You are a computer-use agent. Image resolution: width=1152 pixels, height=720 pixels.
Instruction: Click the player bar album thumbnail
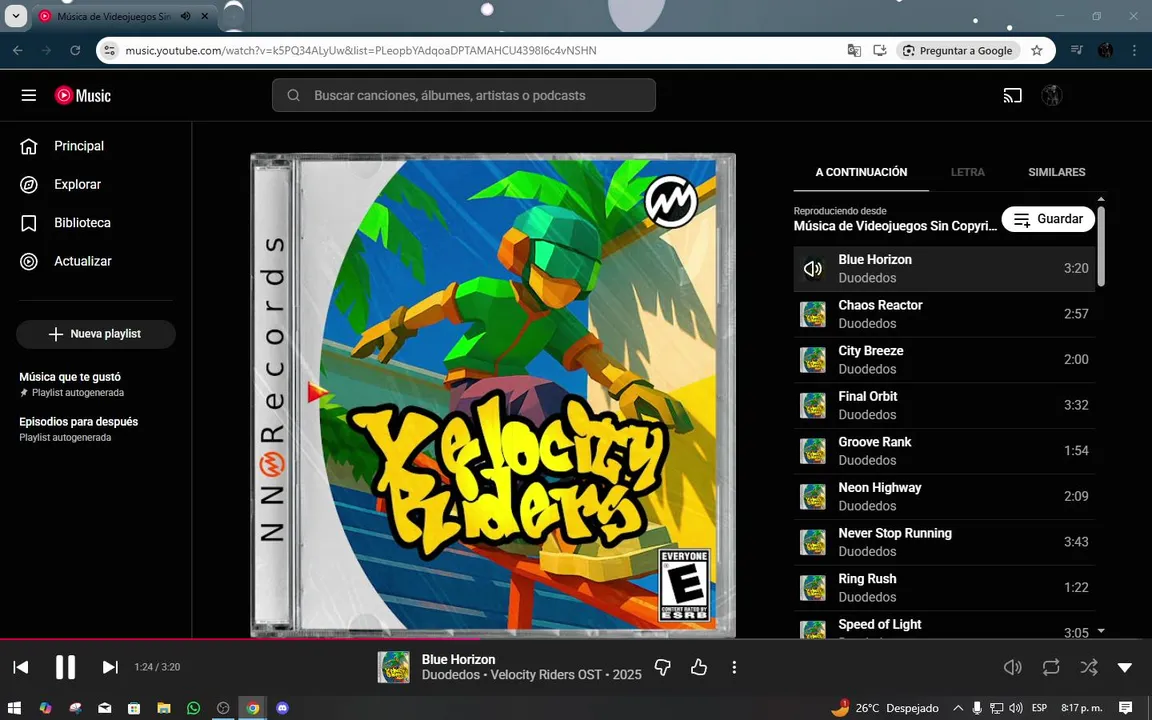394,667
